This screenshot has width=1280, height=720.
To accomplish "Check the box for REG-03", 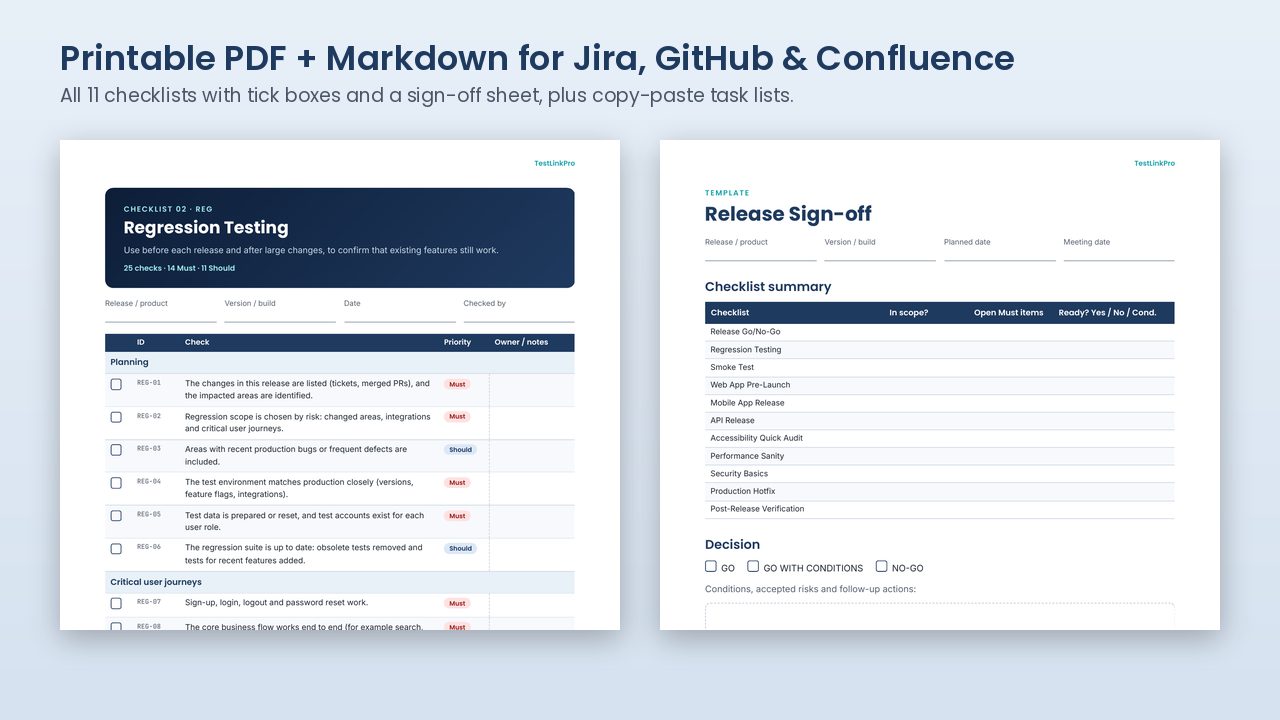I will coord(116,450).
